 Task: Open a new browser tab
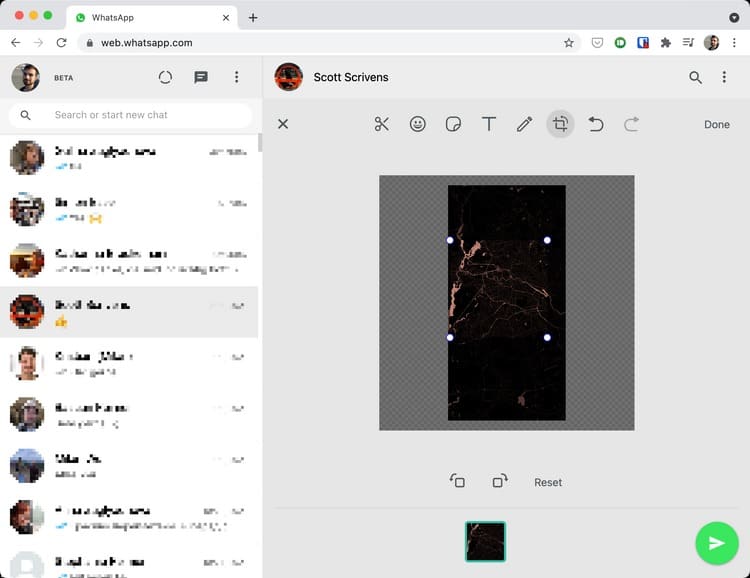pos(253,18)
